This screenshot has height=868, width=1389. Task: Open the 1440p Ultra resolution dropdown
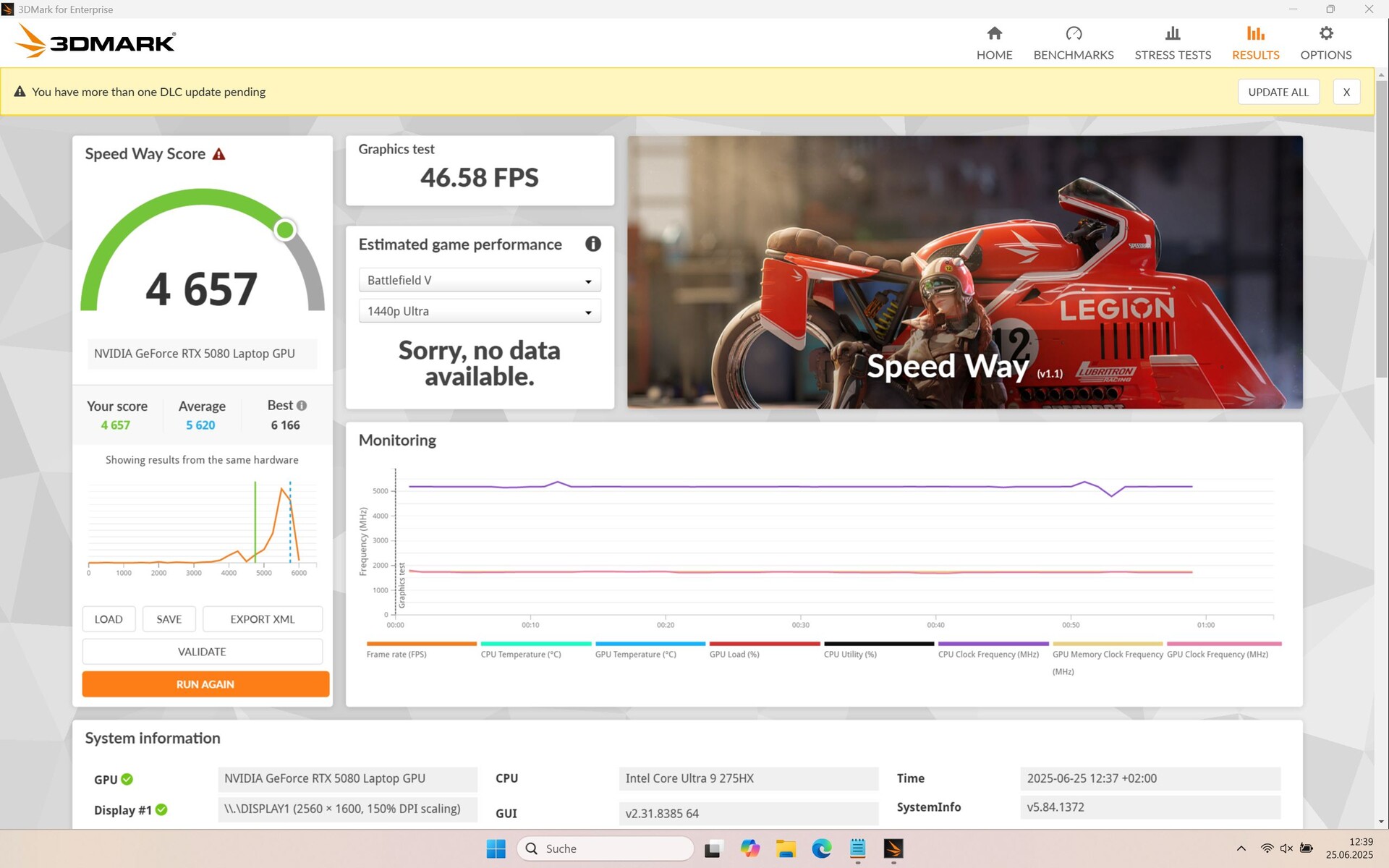[x=480, y=311]
